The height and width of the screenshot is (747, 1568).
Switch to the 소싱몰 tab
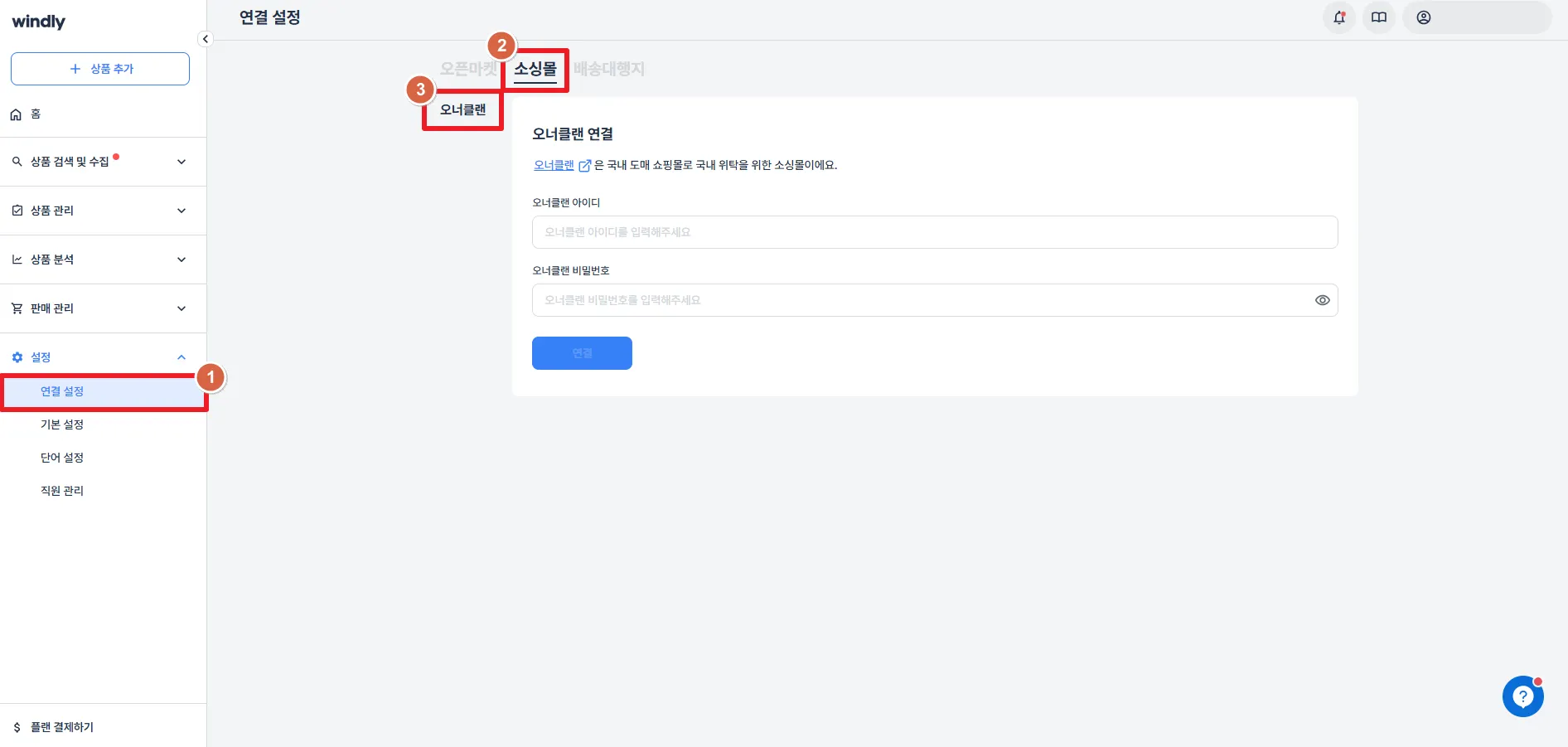[535, 69]
